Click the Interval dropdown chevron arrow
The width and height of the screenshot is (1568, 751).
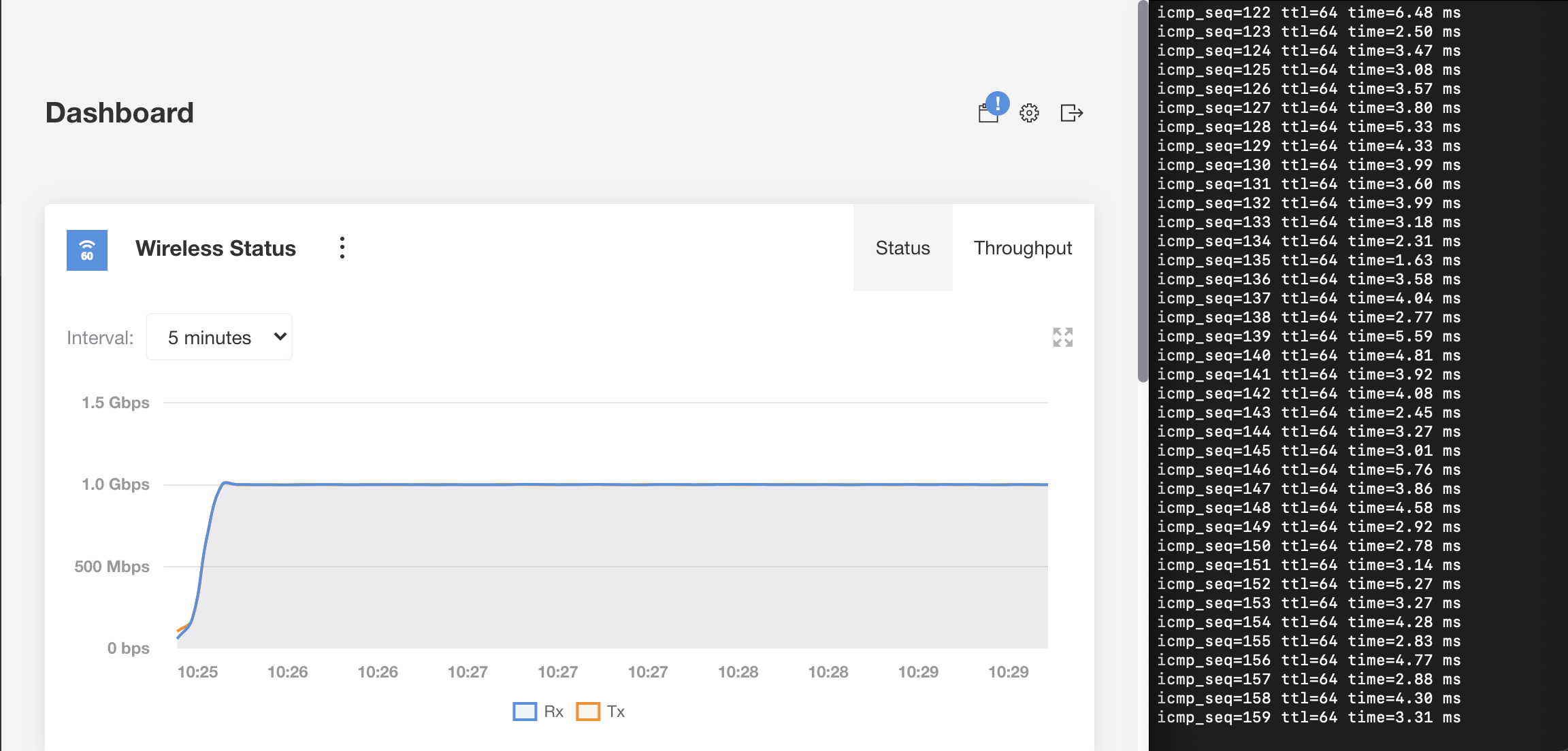coord(280,337)
